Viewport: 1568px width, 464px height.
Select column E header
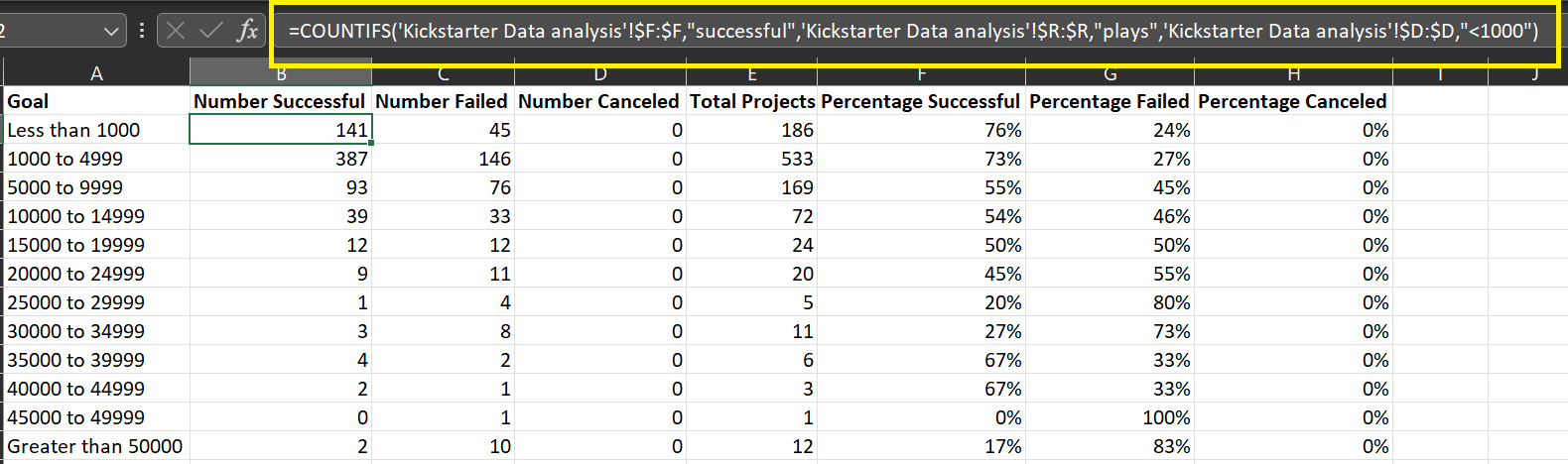[x=752, y=73]
